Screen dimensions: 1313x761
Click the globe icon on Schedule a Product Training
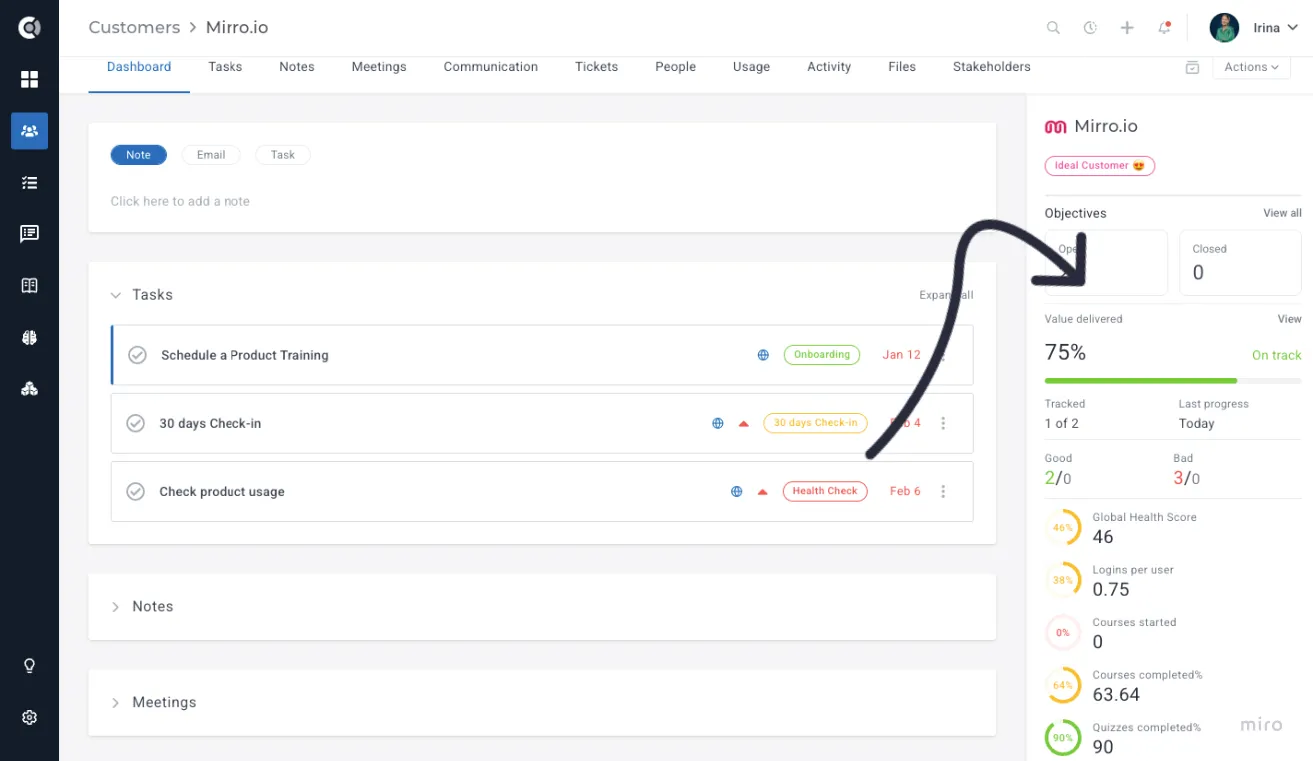763,355
